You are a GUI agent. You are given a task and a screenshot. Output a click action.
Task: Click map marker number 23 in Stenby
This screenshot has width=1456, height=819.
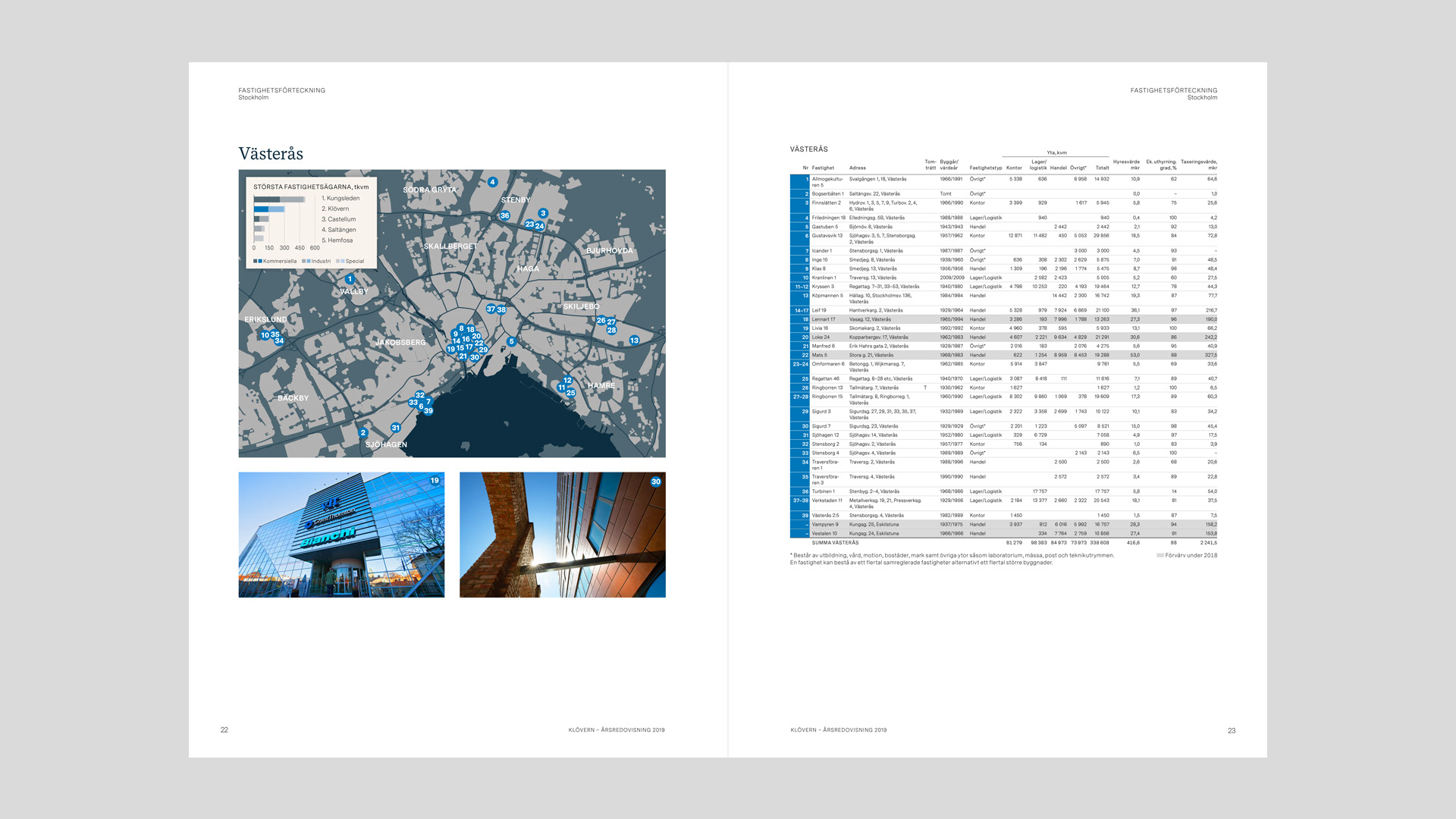tap(529, 224)
